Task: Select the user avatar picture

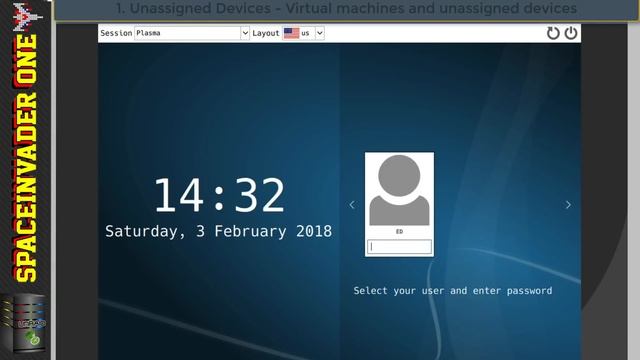Action: tap(399, 190)
